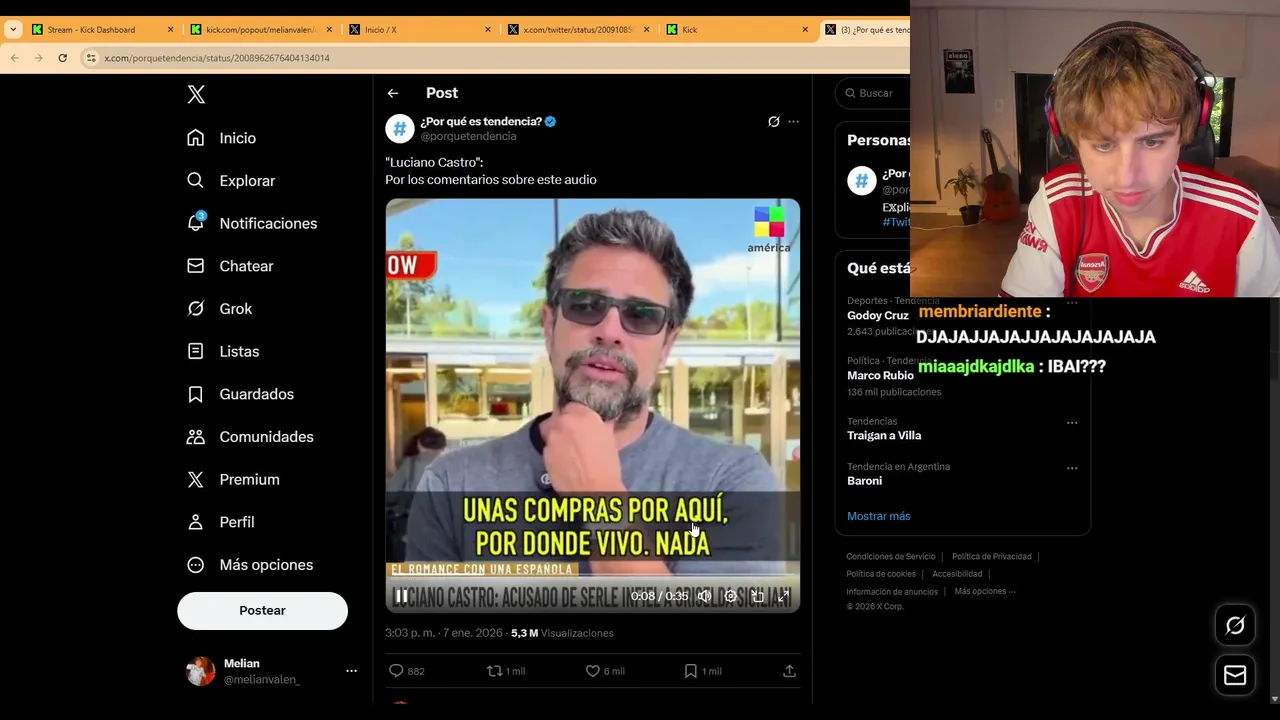Image resolution: width=1280 pixels, height=720 pixels.
Task: Bookmark the post icon
Action: (x=690, y=671)
